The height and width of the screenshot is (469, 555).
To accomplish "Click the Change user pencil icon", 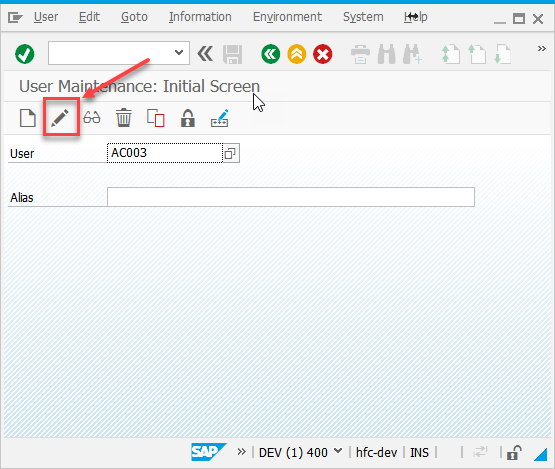I will [x=60, y=118].
